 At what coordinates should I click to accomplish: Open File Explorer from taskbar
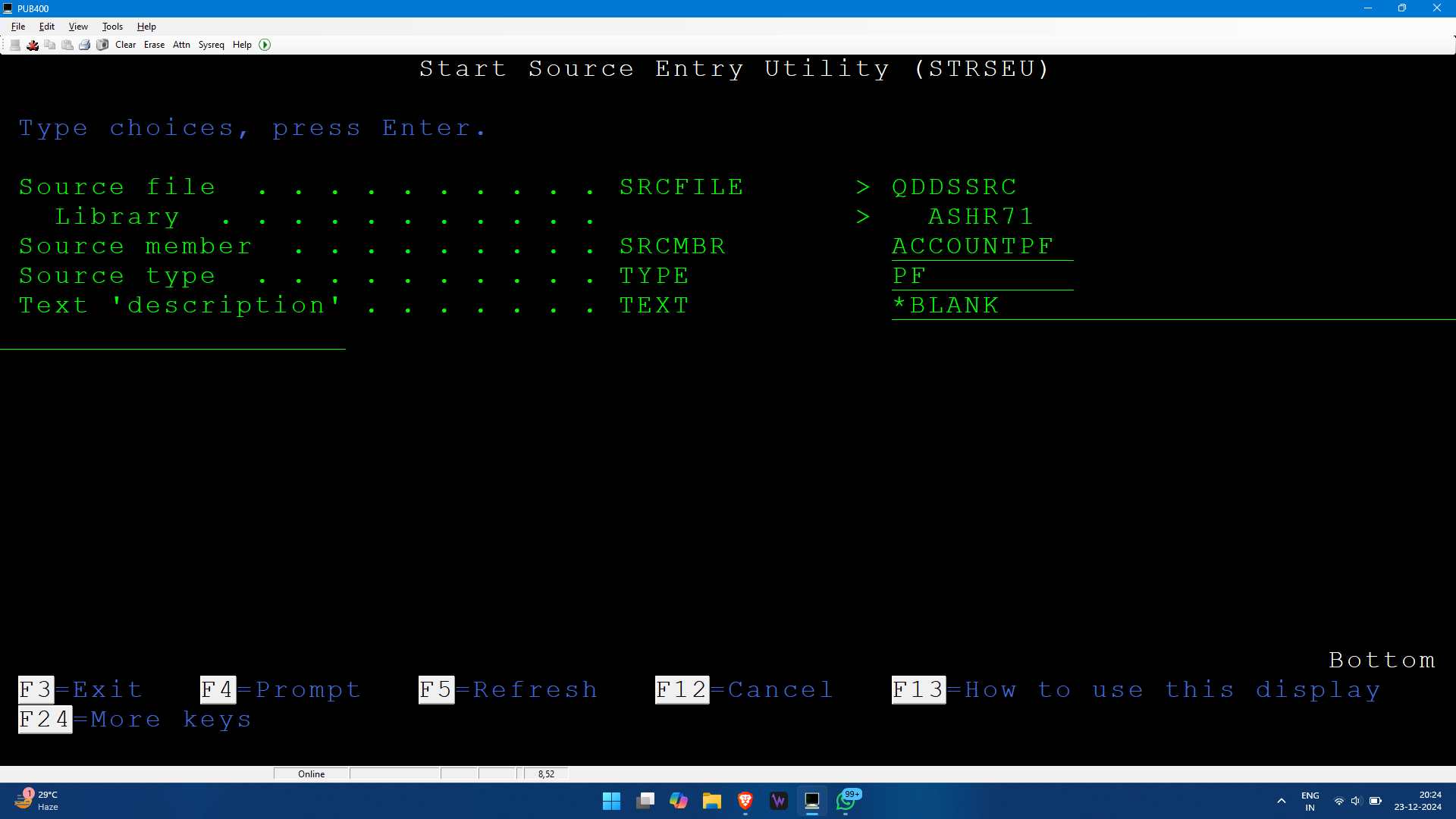(x=711, y=801)
